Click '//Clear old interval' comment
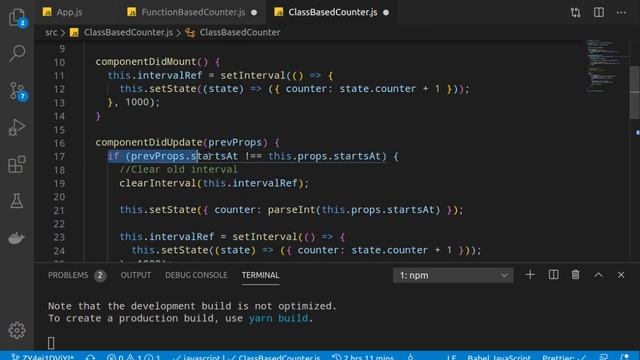This screenshot has height=360, width=640. [178, 169]
